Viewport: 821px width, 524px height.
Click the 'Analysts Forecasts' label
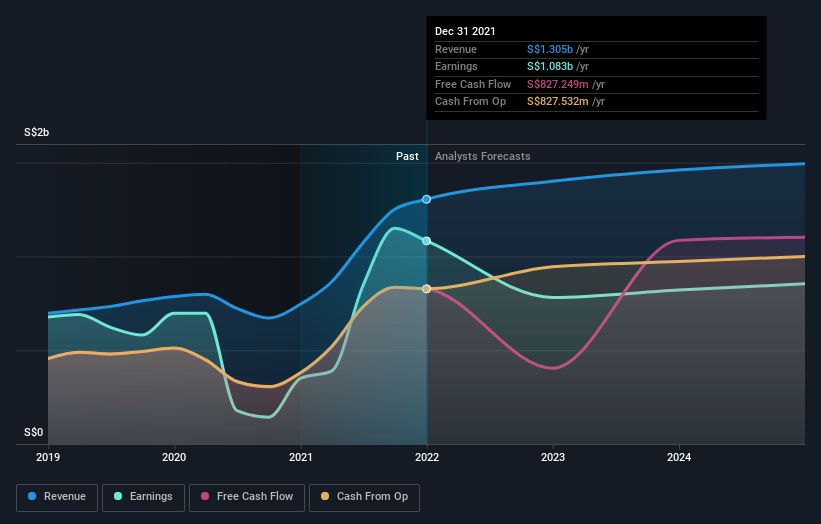tap(482, 157)
